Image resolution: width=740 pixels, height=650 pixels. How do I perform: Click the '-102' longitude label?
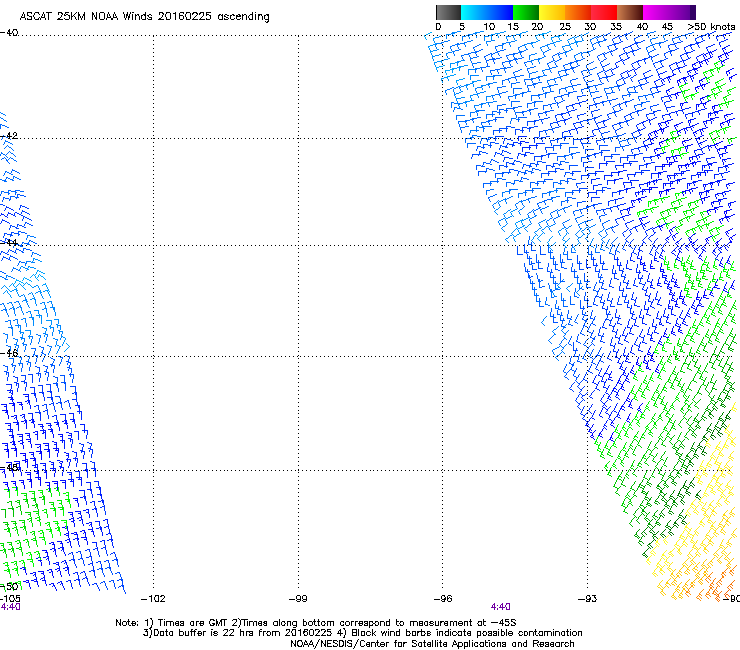[153, 599]
